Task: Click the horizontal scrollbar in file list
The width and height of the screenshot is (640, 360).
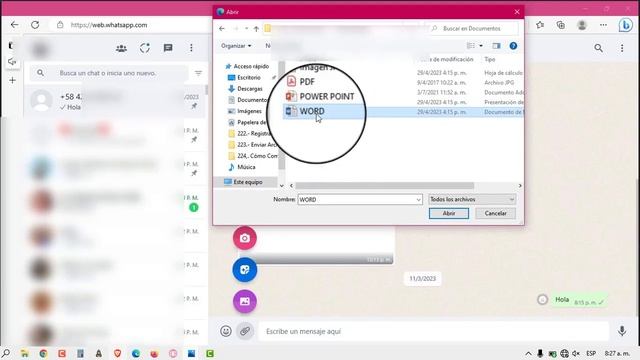Action: pyautogui.click(x=384, y=186)
